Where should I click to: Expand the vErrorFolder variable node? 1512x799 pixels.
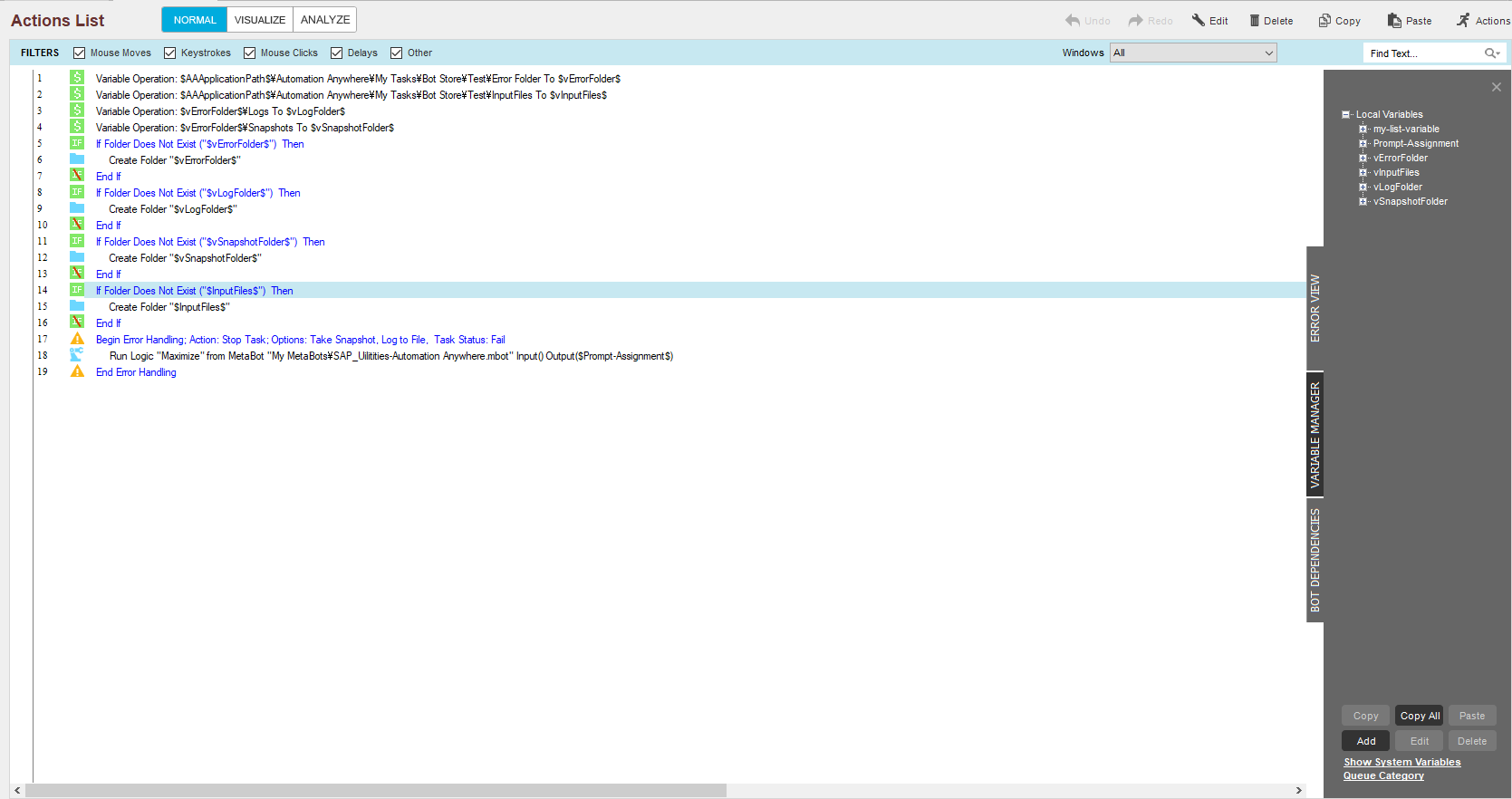coord(1363,158)
